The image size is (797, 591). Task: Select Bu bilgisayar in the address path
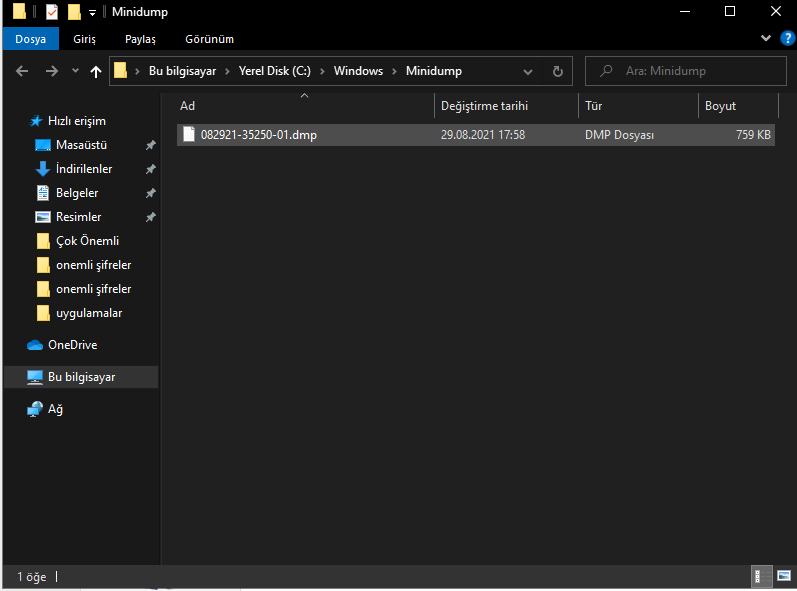click(182, 71)
